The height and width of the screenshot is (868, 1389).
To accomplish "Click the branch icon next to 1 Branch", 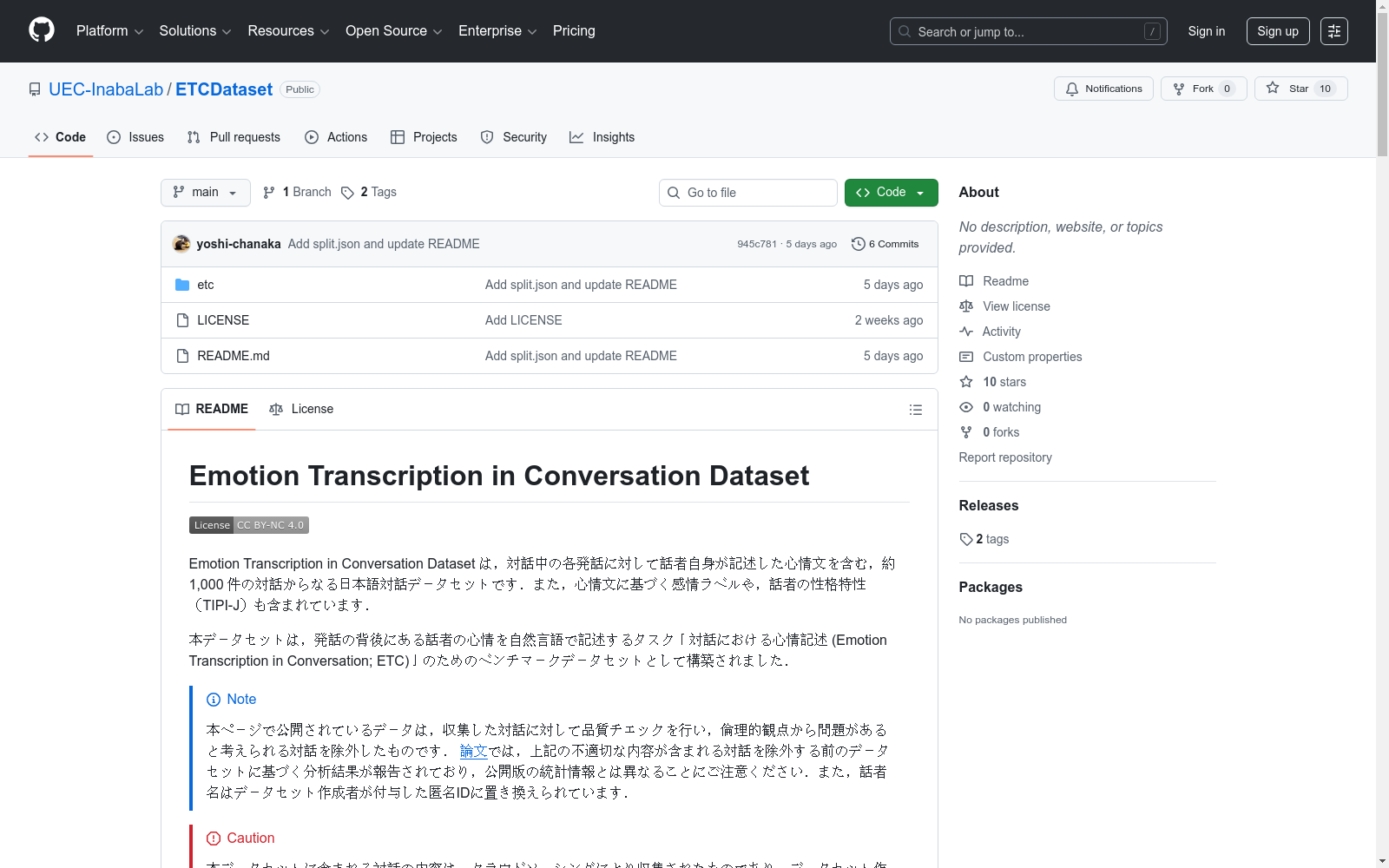I will pyautogui.click(x=269, y=193).
